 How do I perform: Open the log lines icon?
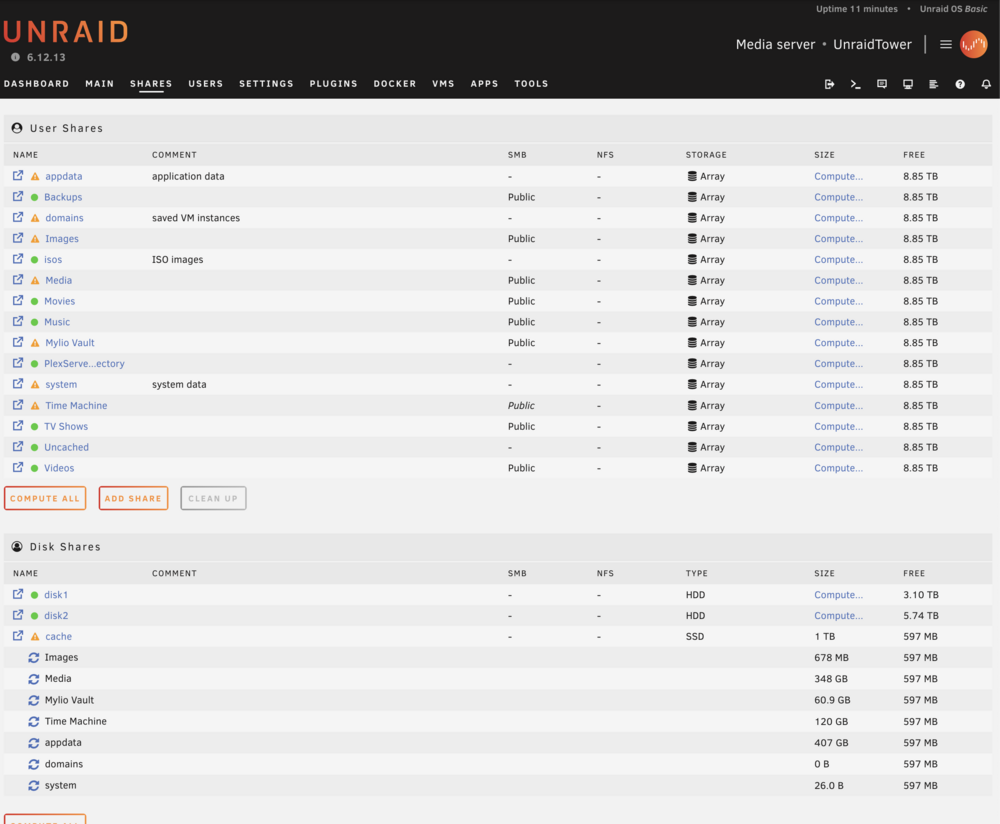pyautogui.click(x=934, y=84)
